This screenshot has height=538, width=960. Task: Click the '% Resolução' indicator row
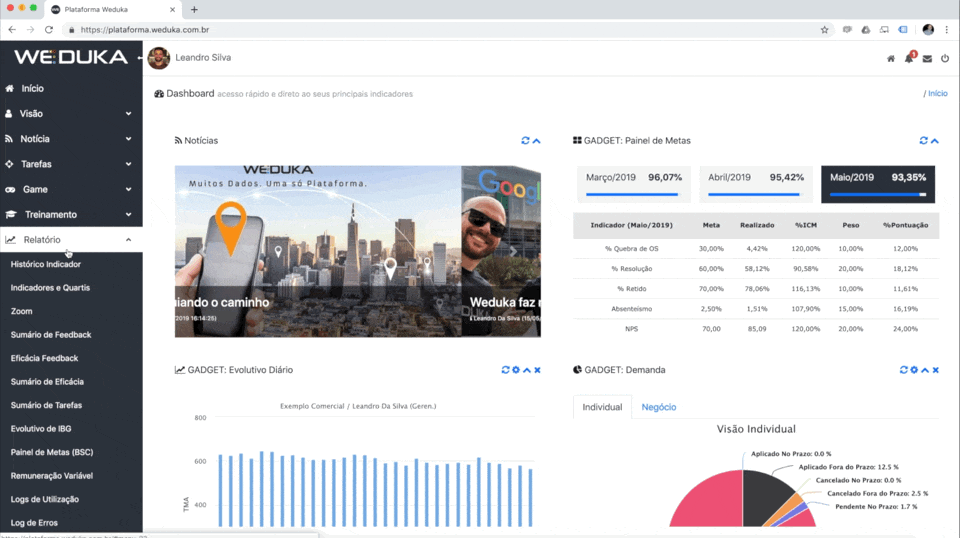coord(756,269)
